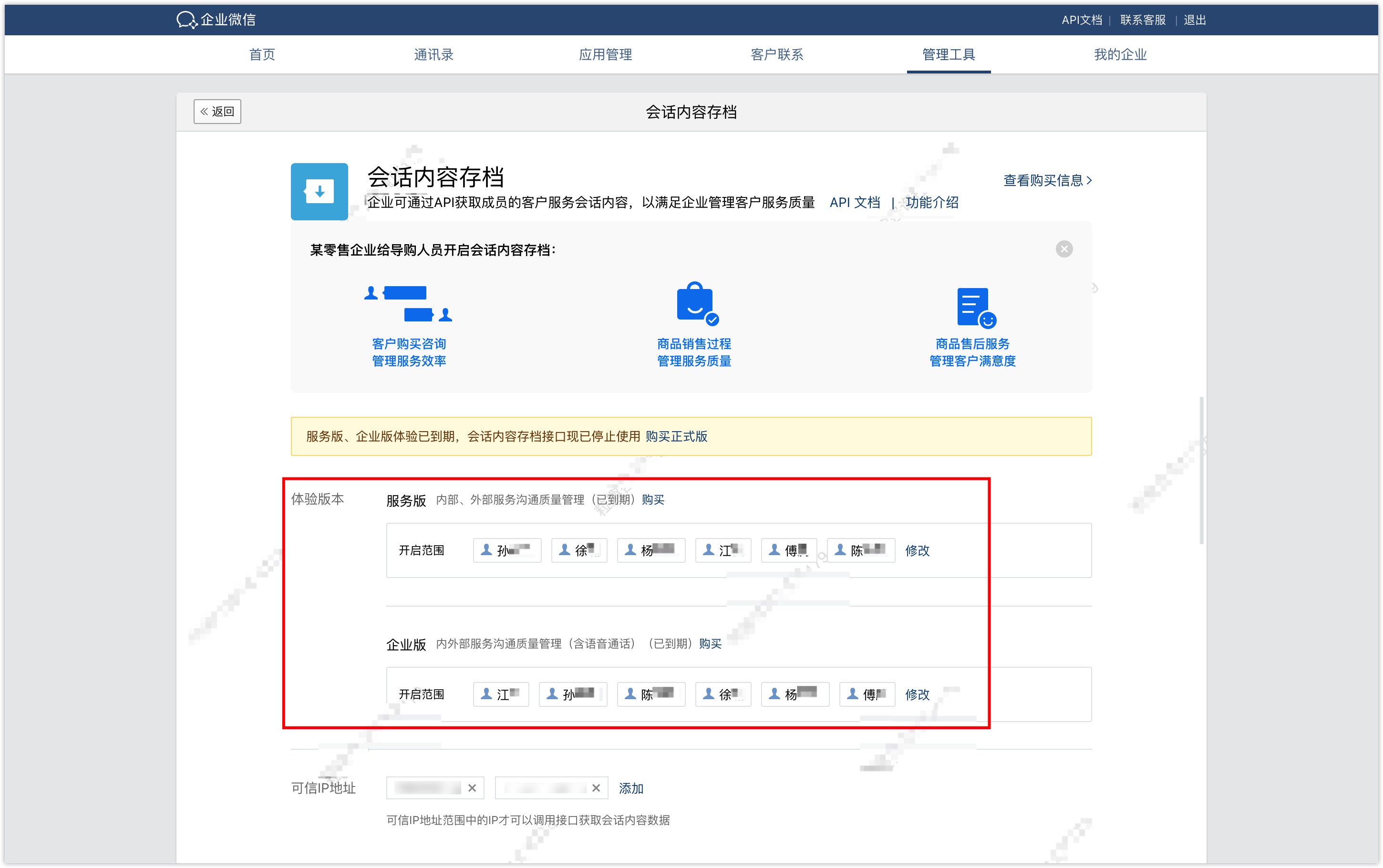Click the 商品售后服务 管理客户满意度 text
This screenshot has width=1383, height=868.
click(x=972, y=352)
